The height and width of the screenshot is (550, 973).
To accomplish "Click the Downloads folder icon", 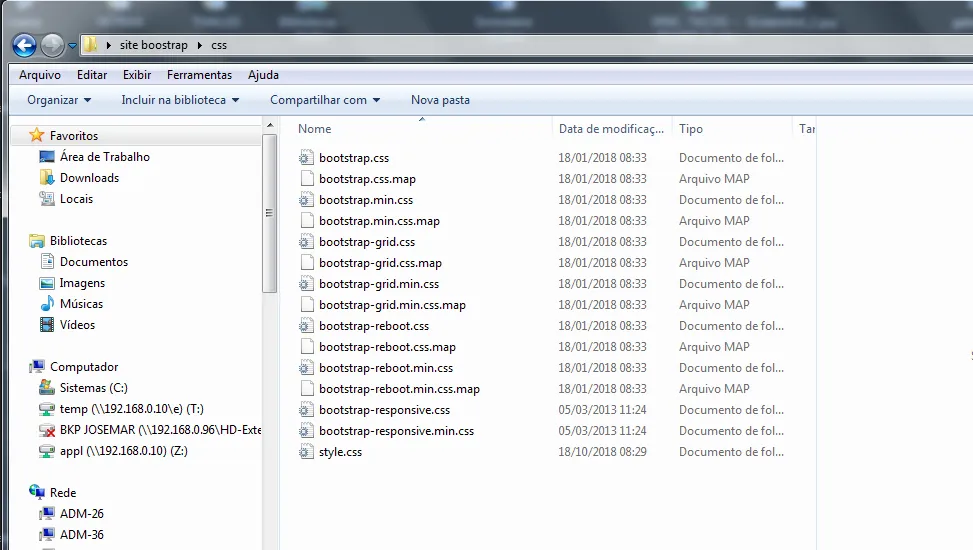I will pyautogui.click(x=47, y=178).
